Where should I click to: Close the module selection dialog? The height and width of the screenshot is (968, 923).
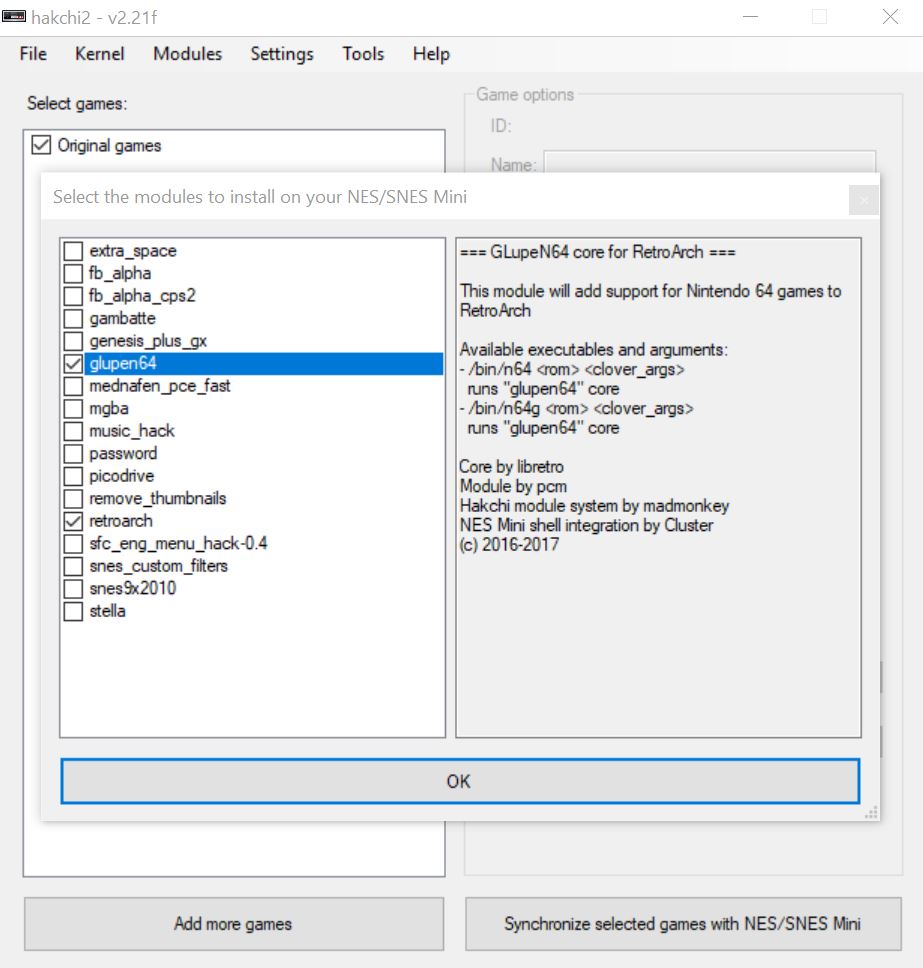pos(864,200)
